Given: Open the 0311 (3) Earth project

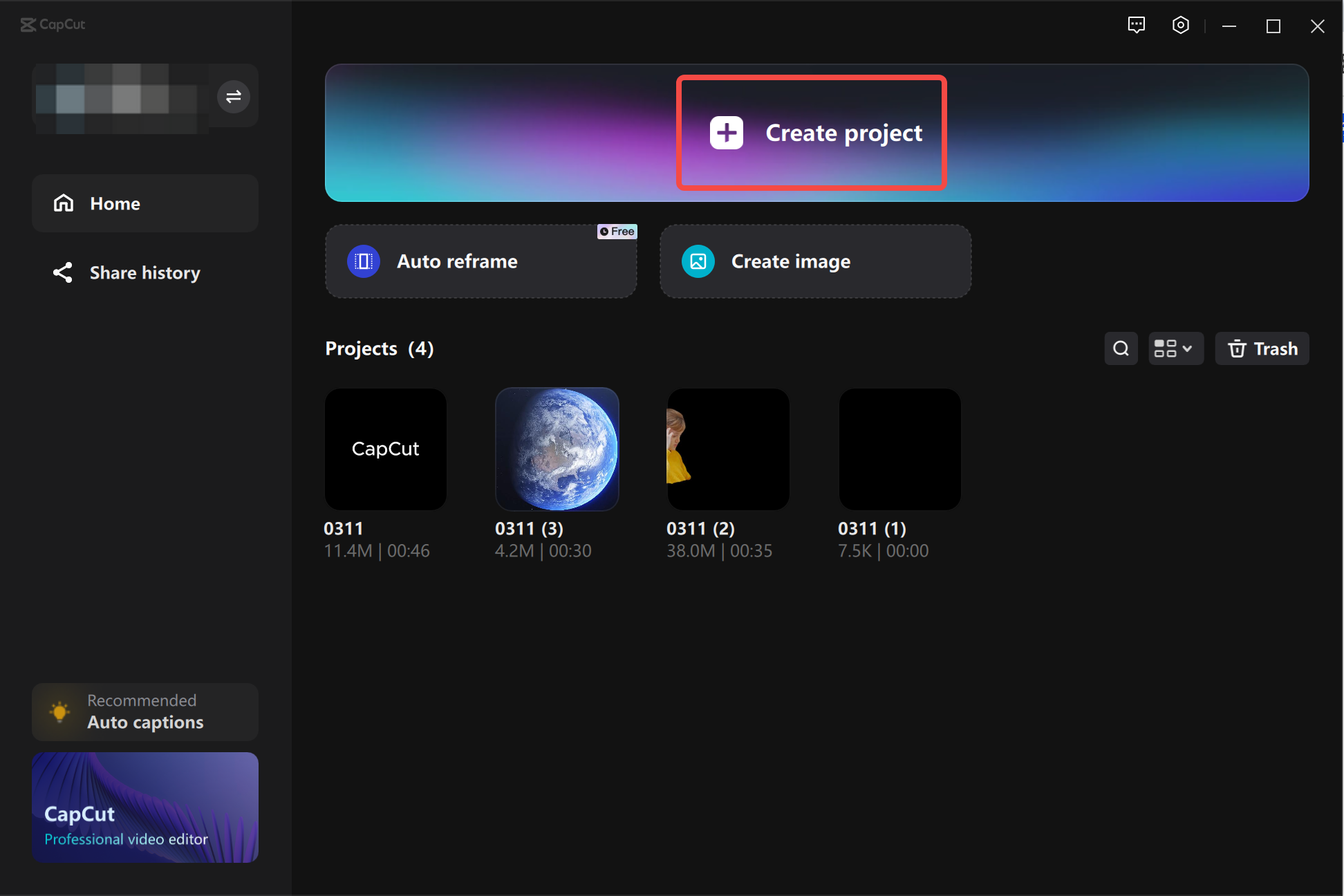Looking at the screenshot, I should click(x=557, y=449).
